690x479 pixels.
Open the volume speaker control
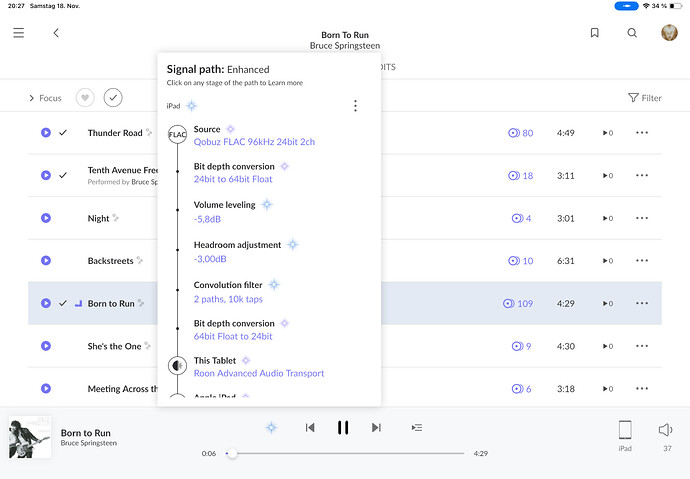point(666,430)
